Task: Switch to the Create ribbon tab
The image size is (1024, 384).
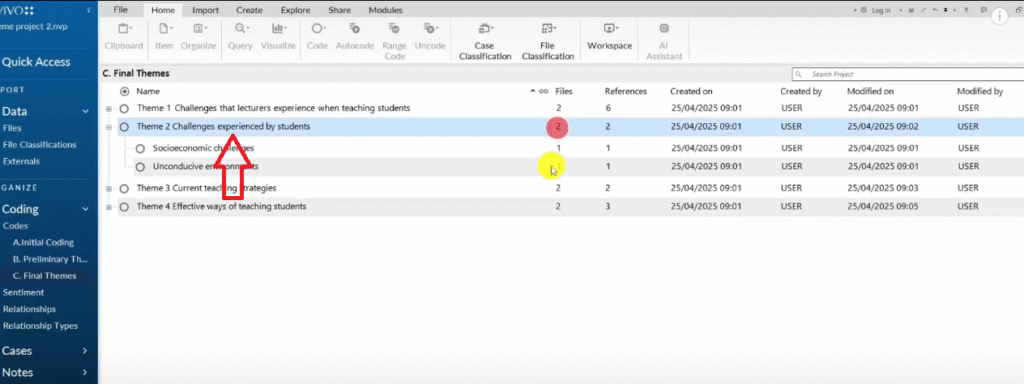Action: point(249,10)
